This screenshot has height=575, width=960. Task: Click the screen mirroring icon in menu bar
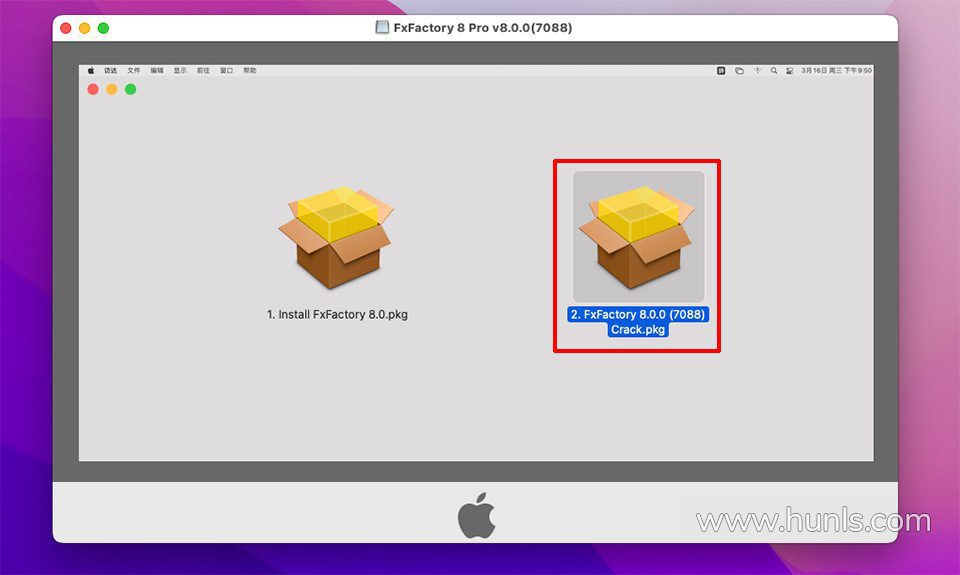(x=740, y=70)
